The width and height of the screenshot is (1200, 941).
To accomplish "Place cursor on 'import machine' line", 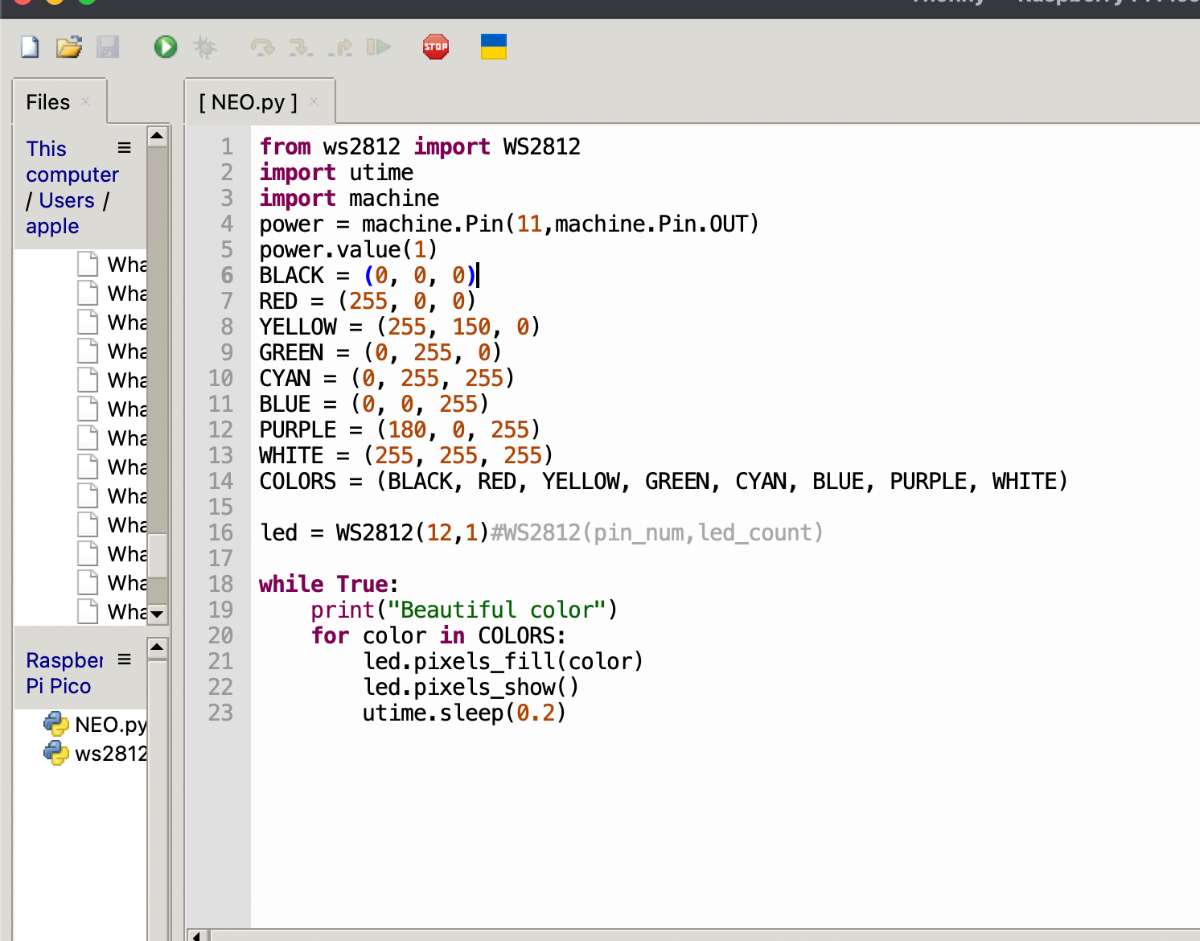I will coord(349,199).
